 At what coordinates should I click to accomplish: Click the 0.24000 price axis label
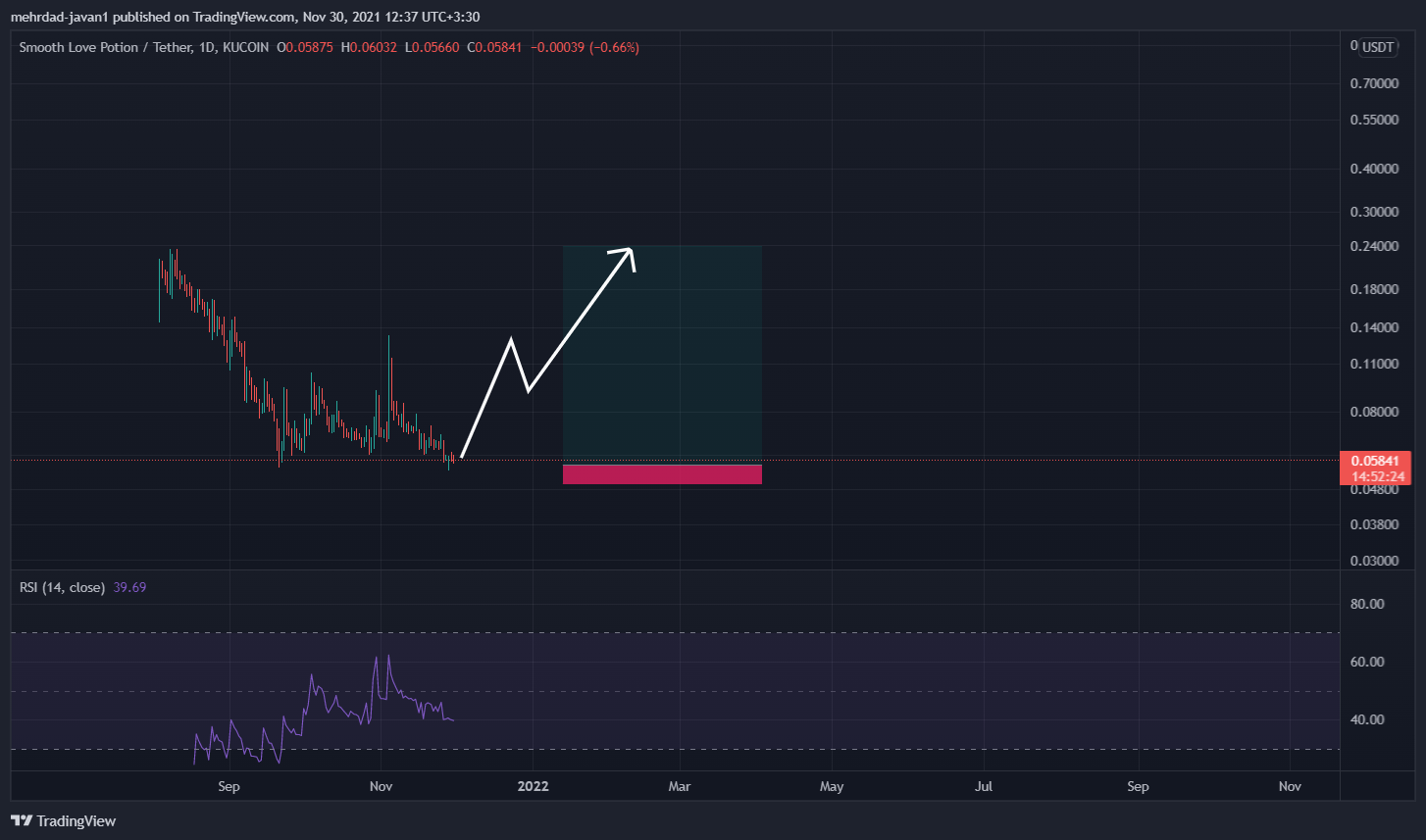(x=1373, y=246)
